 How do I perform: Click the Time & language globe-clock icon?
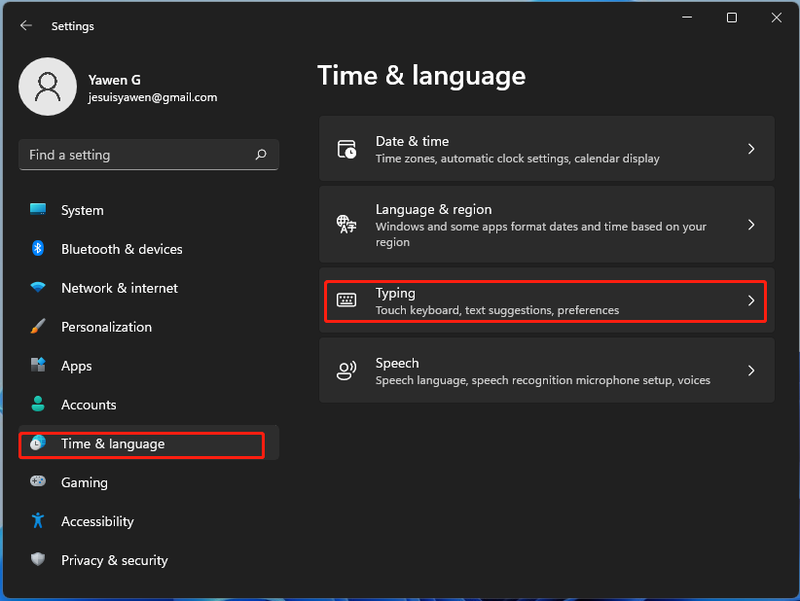[38, 443]
